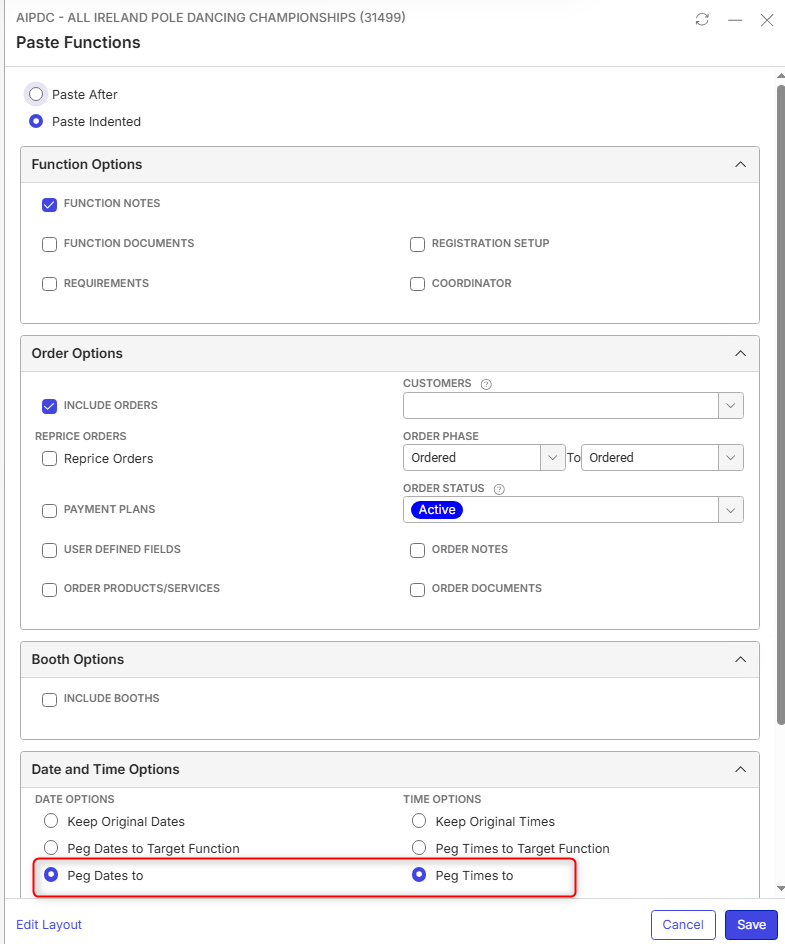This screenshot has width=785, height=944.
Task: Enable the Payment Plans checkbox
Action: (x=49, y=511)
